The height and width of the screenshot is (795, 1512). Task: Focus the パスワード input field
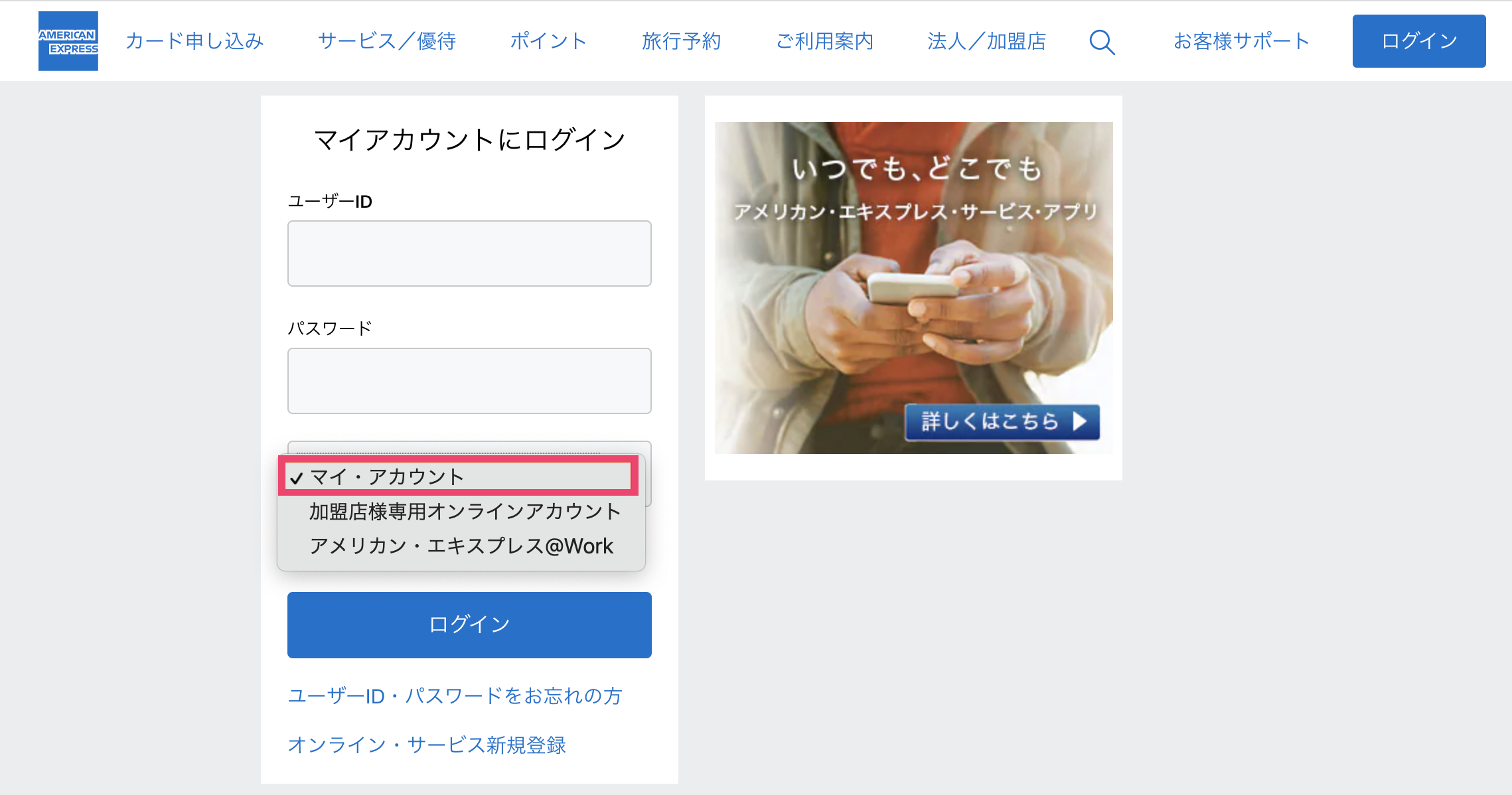[x=469, y=381]
